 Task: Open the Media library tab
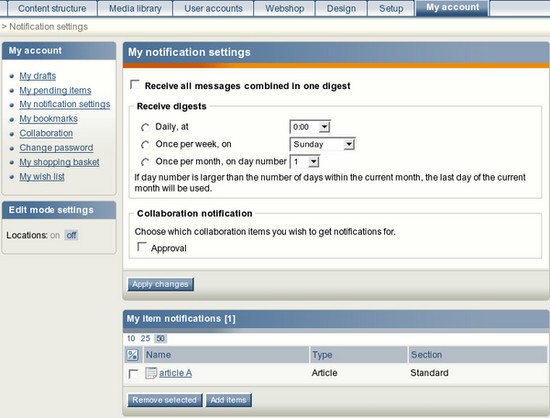pos(135,8)
